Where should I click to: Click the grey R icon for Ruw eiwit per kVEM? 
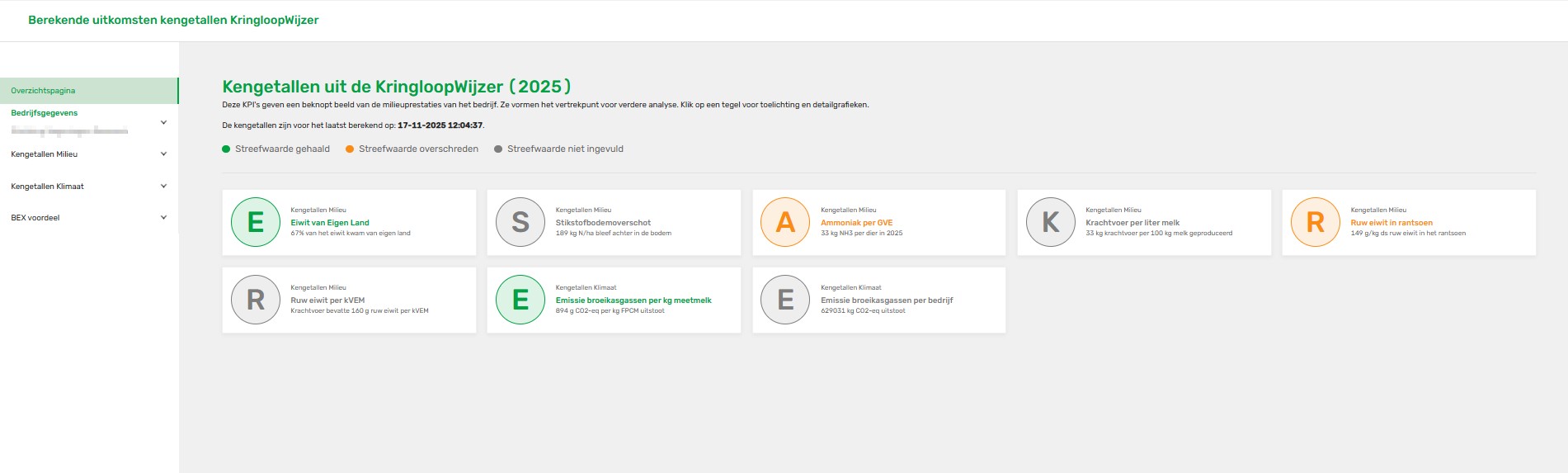[x=256, y=300]
